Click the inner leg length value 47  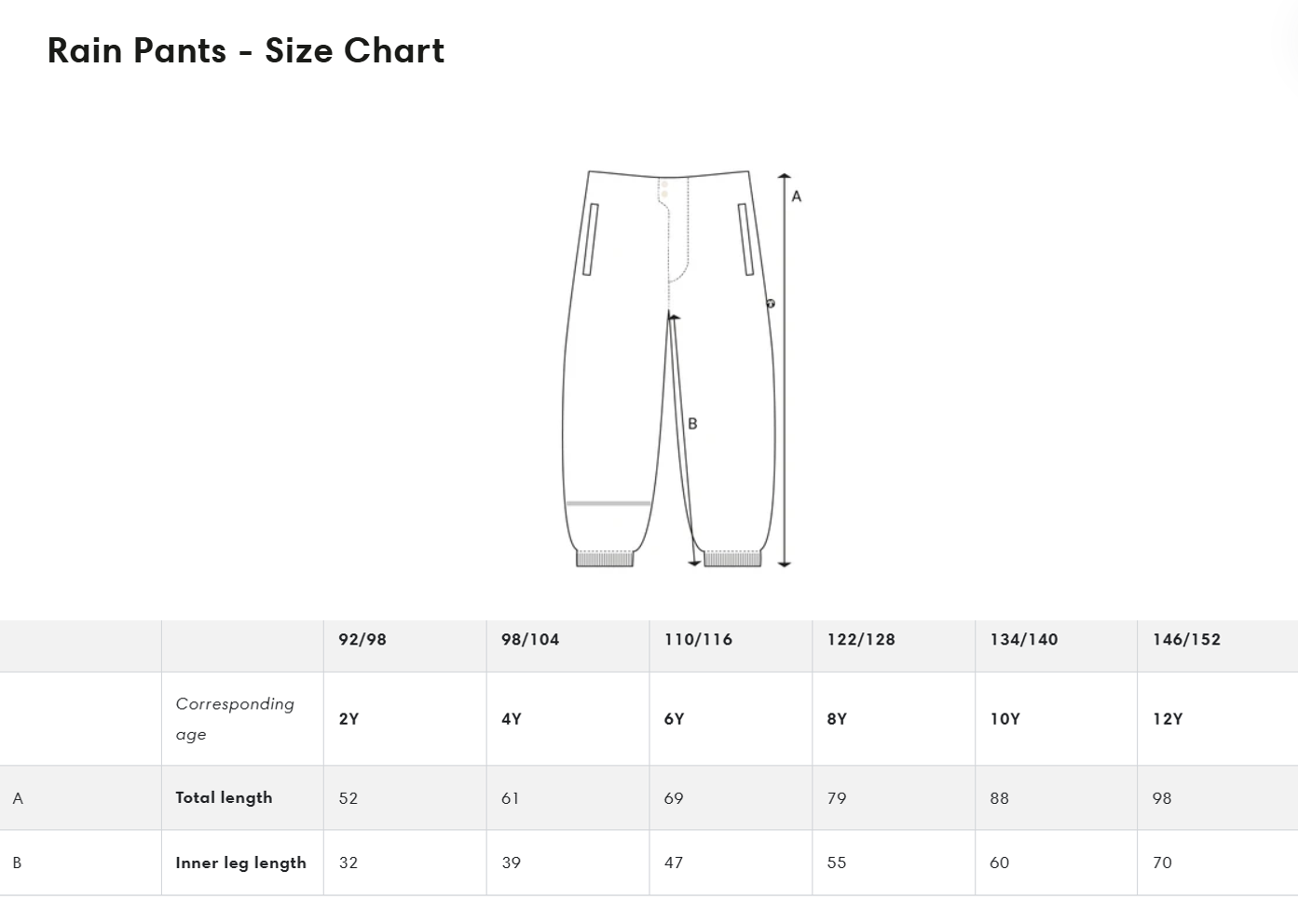(674, 863)
